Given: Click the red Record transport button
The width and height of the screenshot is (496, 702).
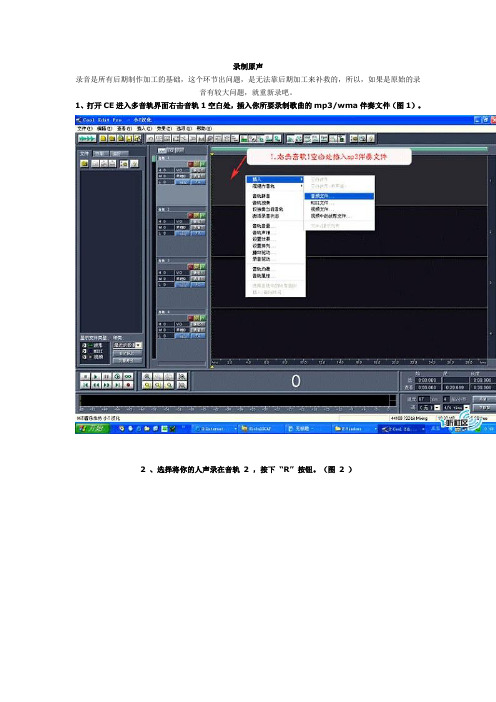Looking at the screenshot, I should (128, 385).
